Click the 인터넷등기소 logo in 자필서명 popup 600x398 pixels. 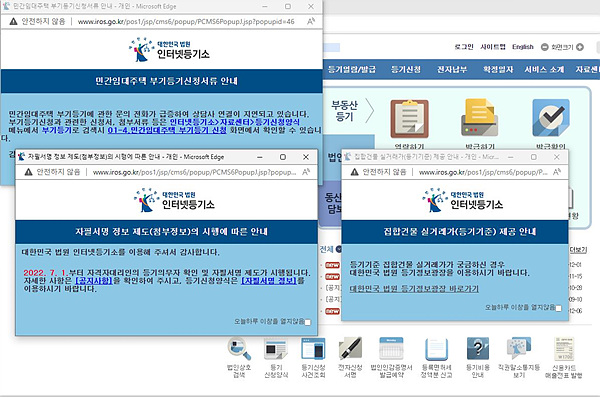pyautogui.click(x=174, y=200)
